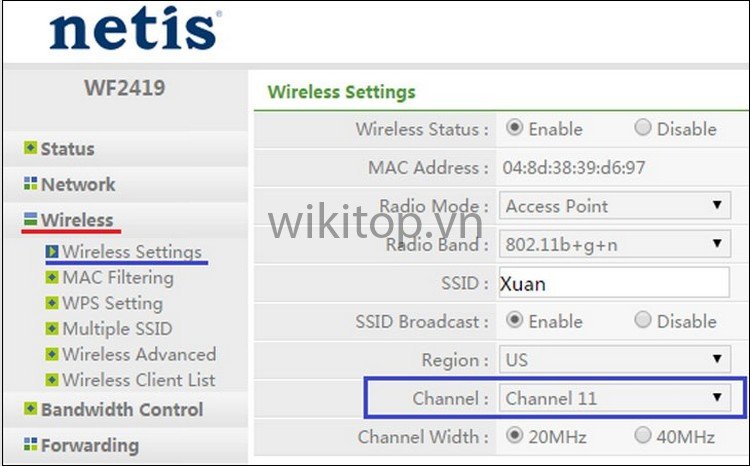750x466 pixels.
Task: Open the Wireless Client List page
Action: coord(138,380)
